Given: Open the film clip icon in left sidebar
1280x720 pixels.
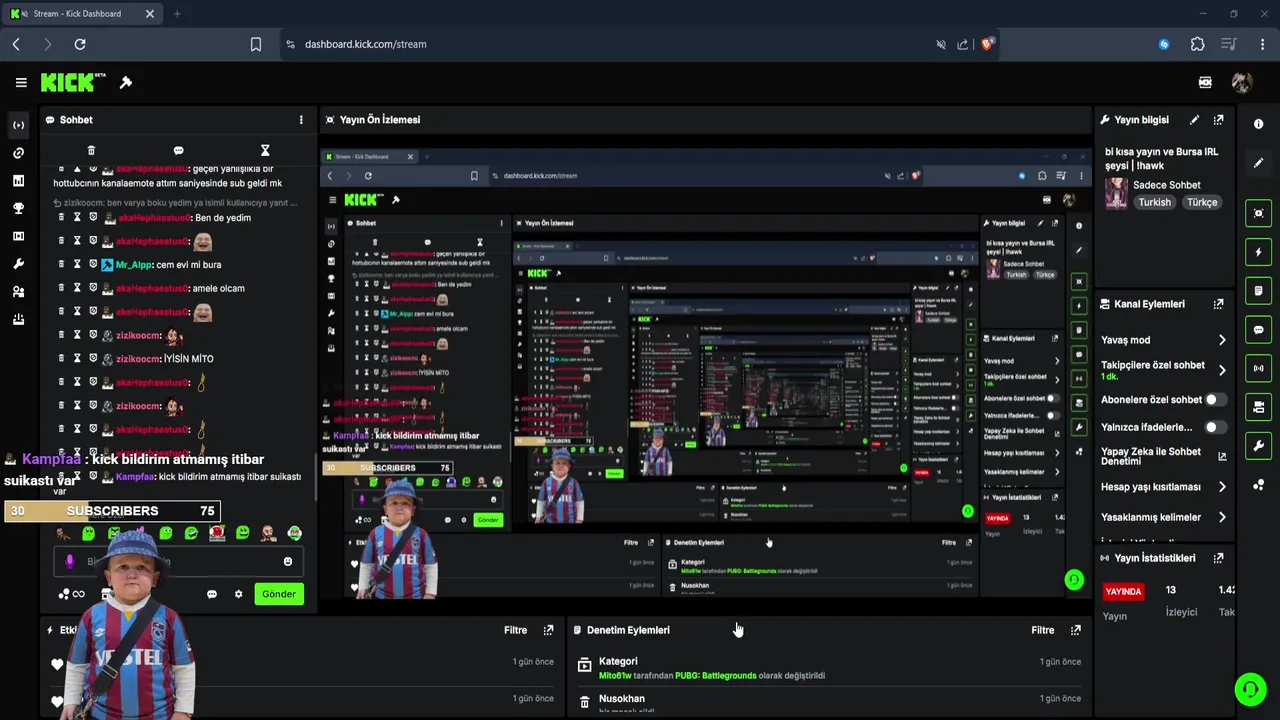Looking at the screenshot, I should click(18, 236).
